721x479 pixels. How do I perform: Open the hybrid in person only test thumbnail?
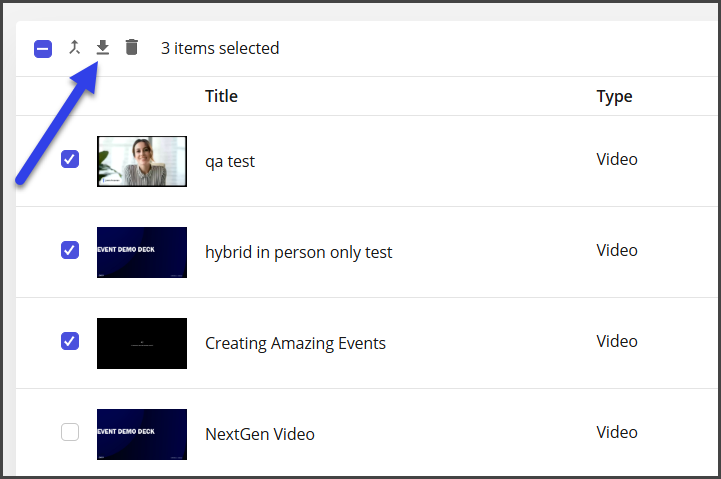[142, 252]
